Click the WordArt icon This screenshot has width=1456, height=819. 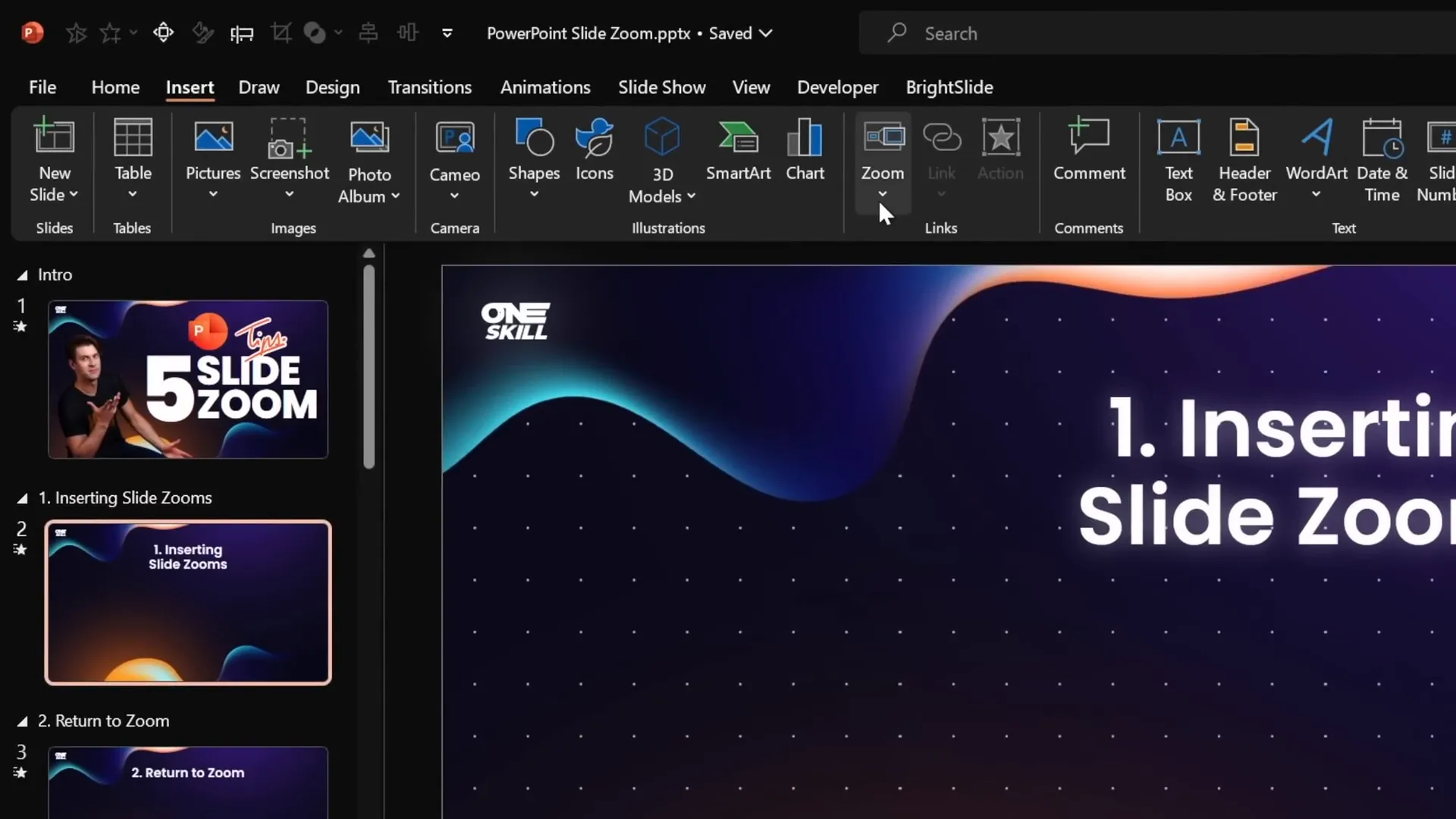(1316, 136)
